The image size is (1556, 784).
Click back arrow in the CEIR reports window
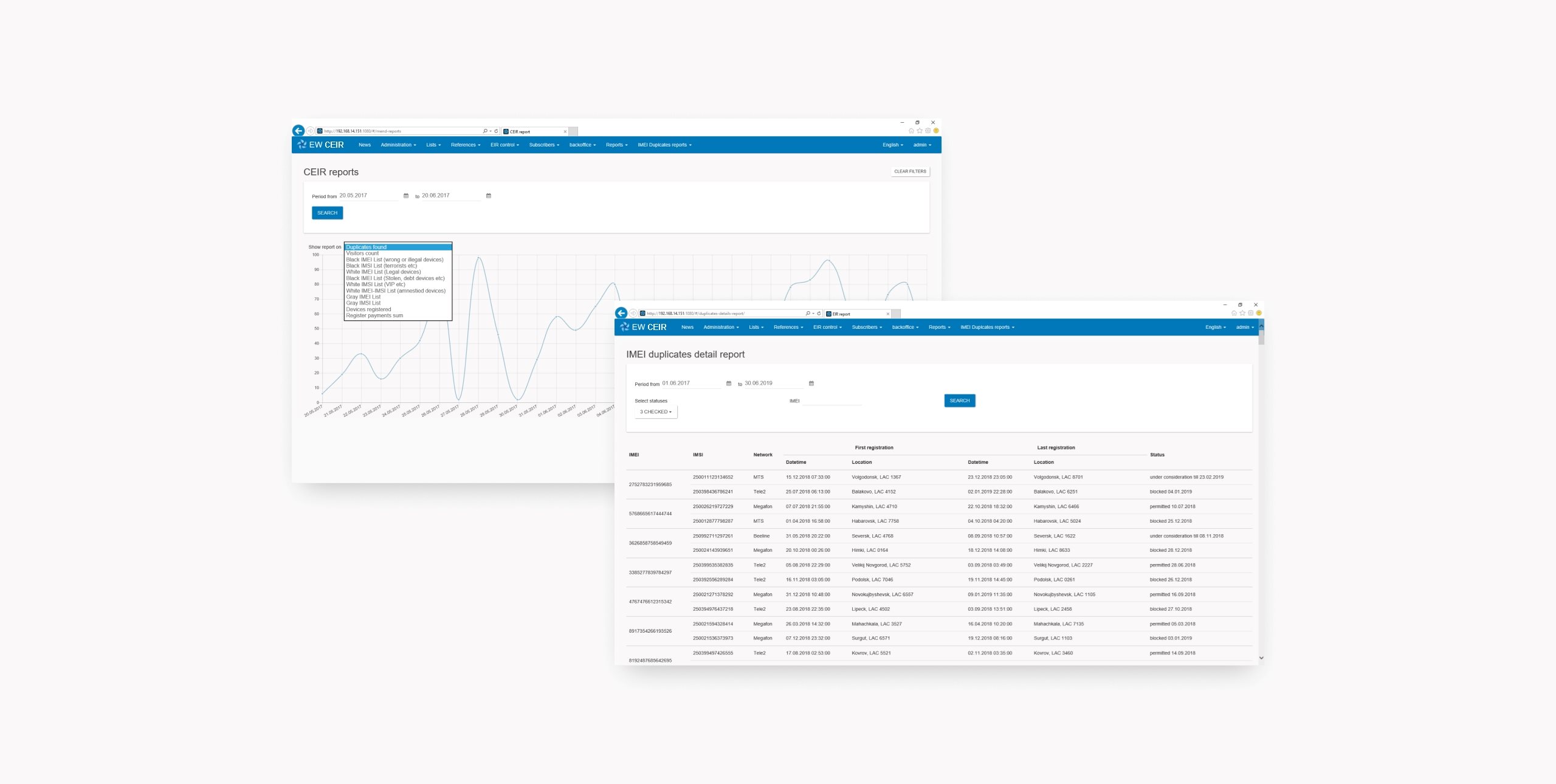(298, 131)
